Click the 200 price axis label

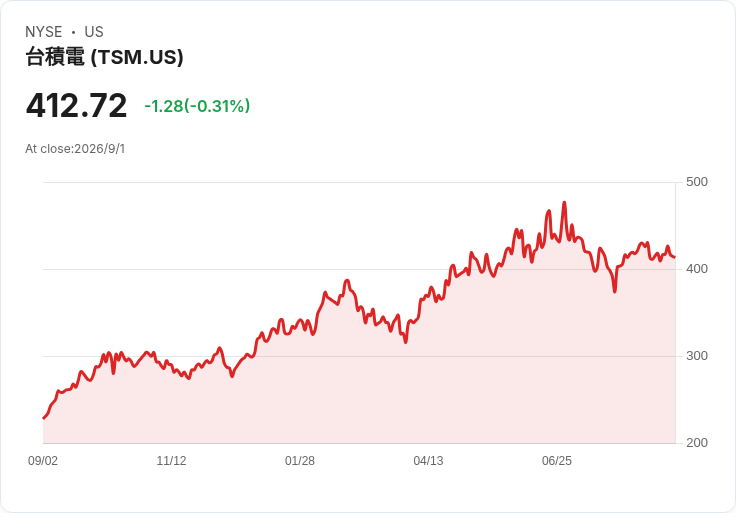point(697,443)
